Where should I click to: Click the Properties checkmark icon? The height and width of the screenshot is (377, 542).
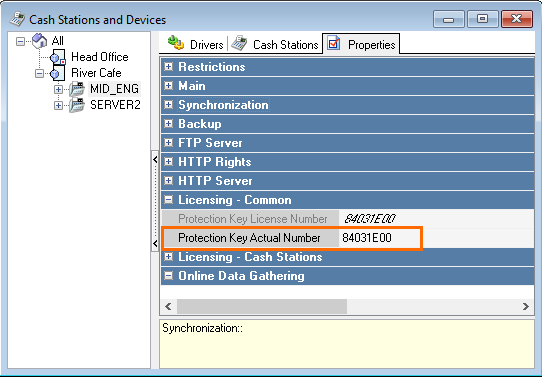click(334, 44)
